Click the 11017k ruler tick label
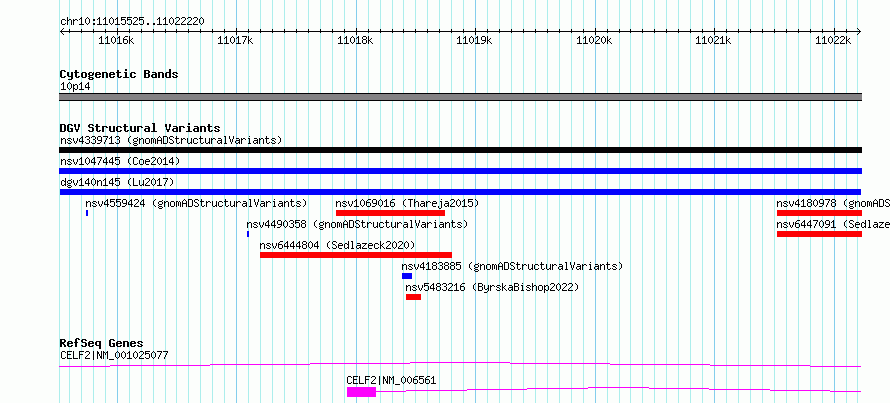The height and width of the screenshot is (403, 890). click(x=236, y=40)
